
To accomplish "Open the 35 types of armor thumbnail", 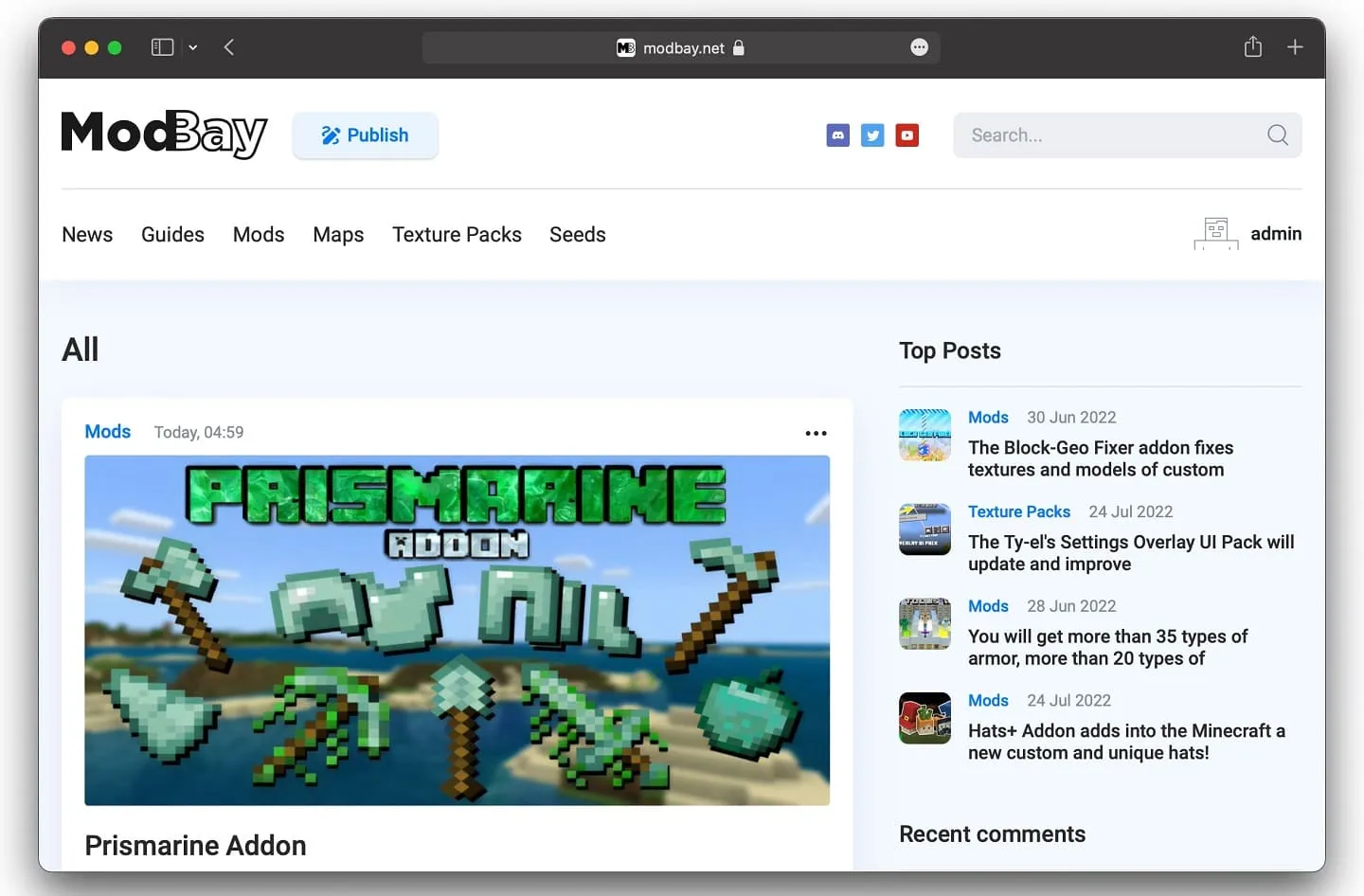I will coord(924,623).
